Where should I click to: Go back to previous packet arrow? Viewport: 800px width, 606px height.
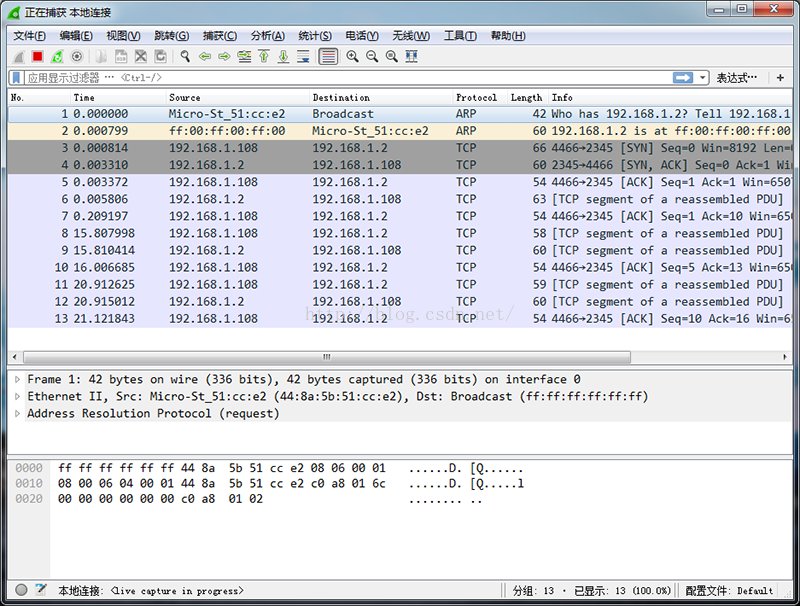point(205,57)
